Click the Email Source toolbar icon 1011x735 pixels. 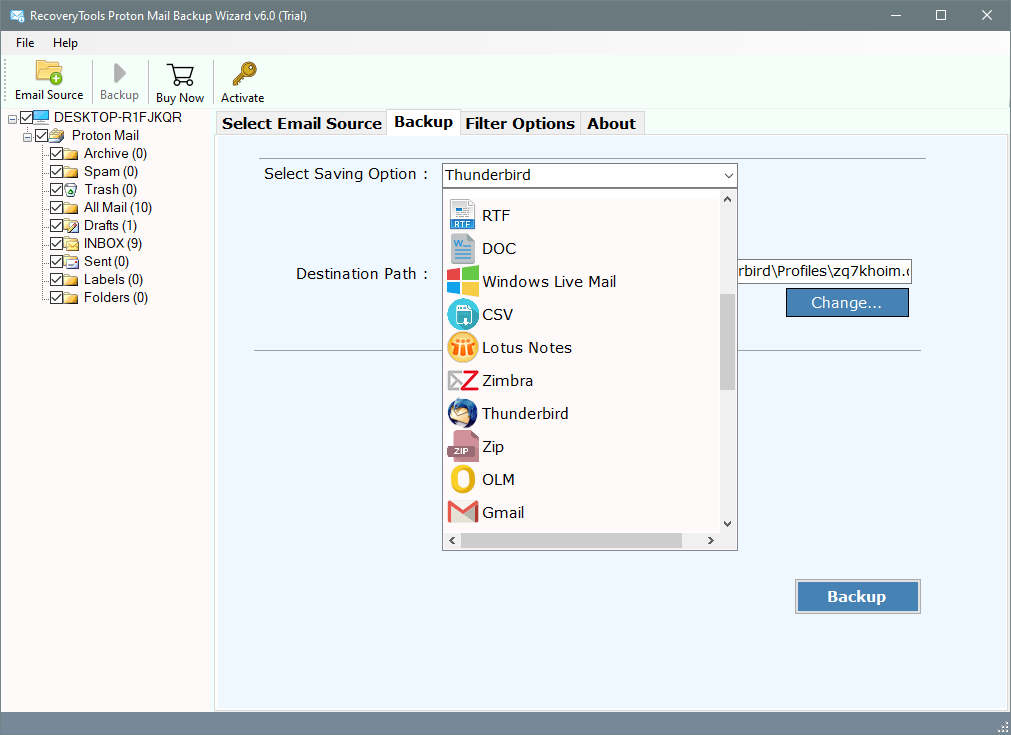[49, 73]
